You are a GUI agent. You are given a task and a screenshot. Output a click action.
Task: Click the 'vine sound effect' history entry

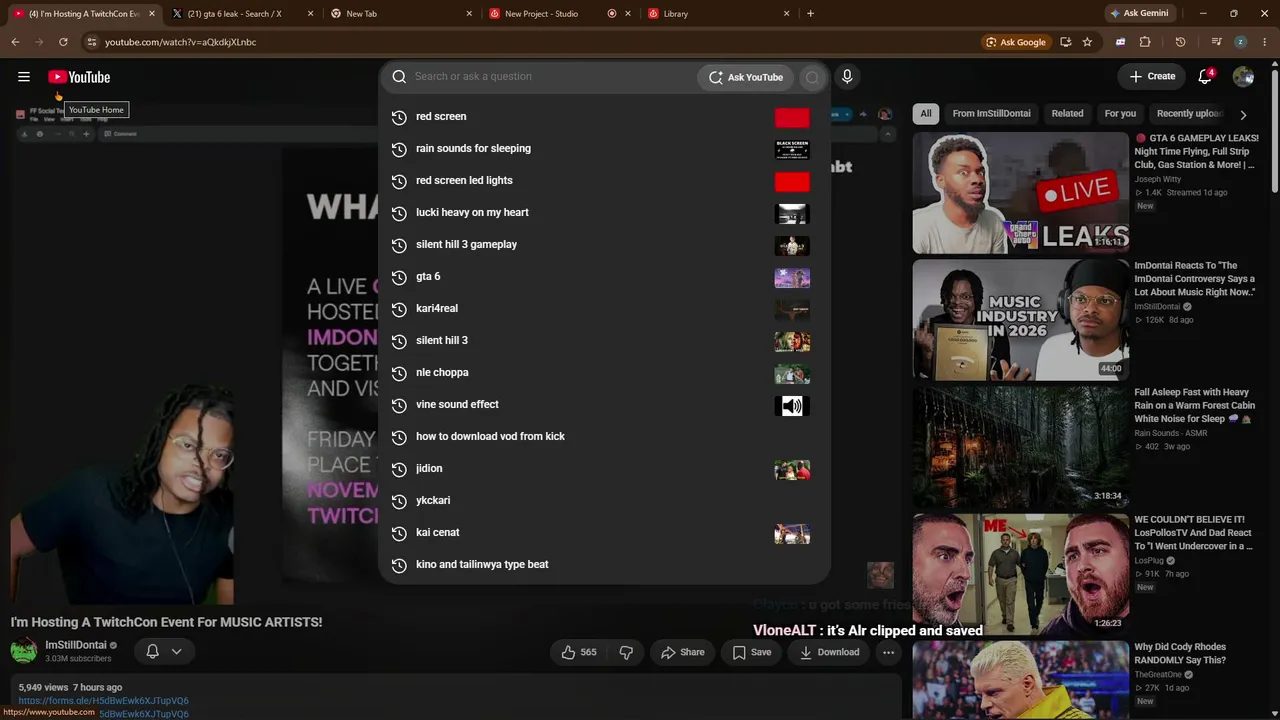[604, 405]
